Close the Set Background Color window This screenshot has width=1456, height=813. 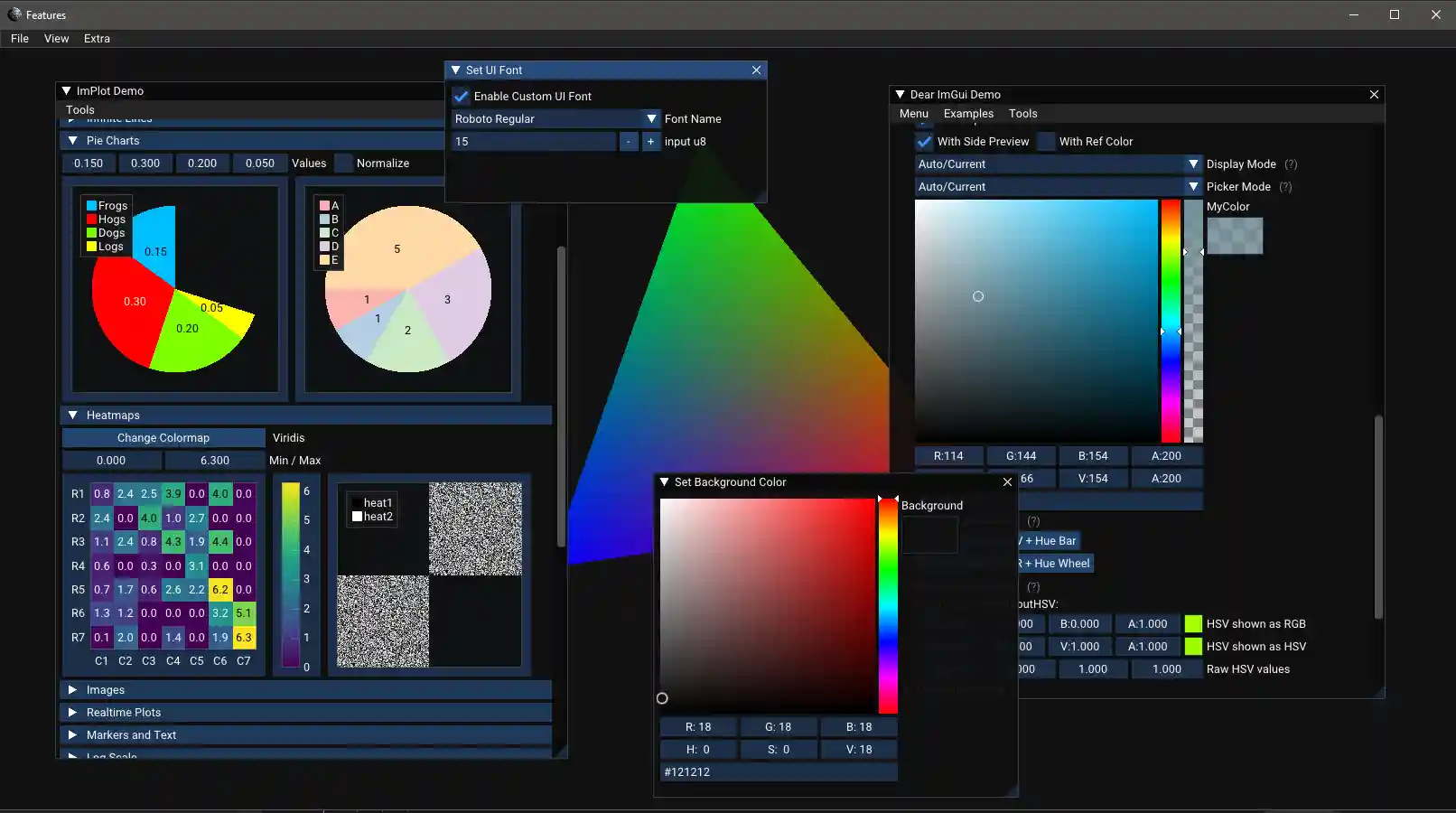click(1007, 482)
